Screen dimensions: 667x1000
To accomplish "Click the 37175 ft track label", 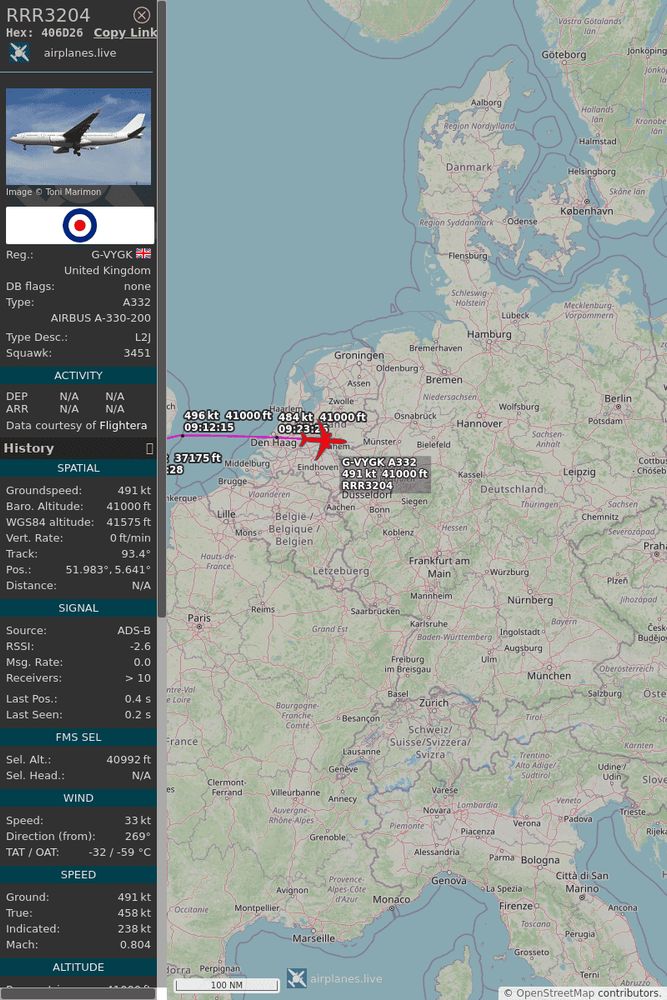I will [197, 458].
